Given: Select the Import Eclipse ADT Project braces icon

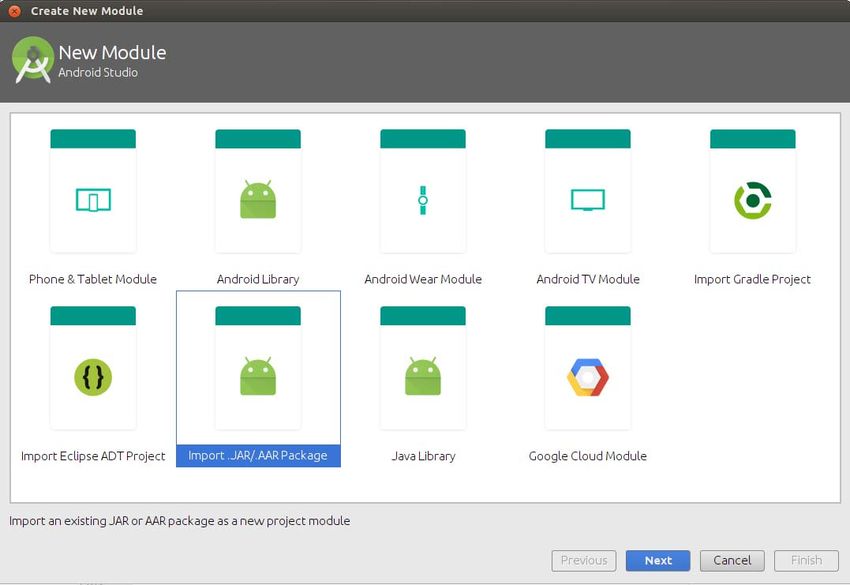Looking at the screenshot, I should pyautogui.click(x=93, y=377).
